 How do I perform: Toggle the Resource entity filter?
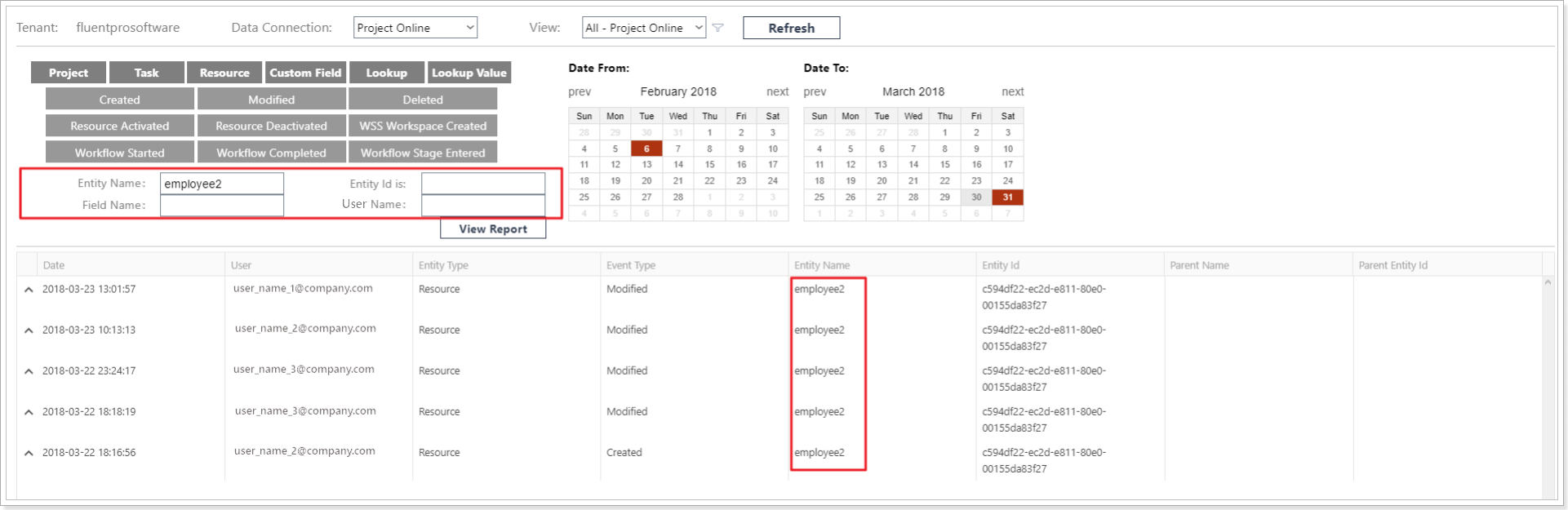[x=224, y=73]
